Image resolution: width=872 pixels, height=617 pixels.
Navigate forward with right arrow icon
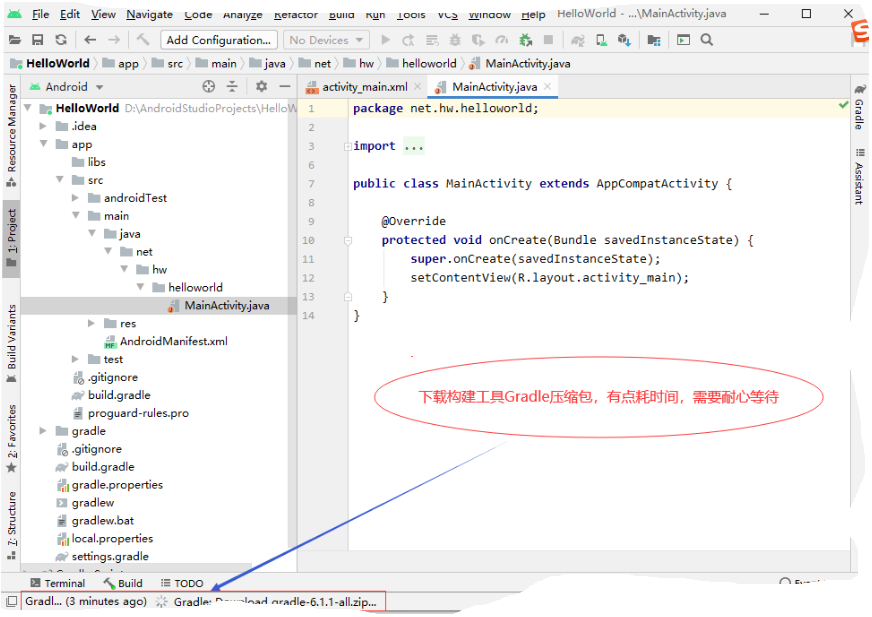pos(113,40)
